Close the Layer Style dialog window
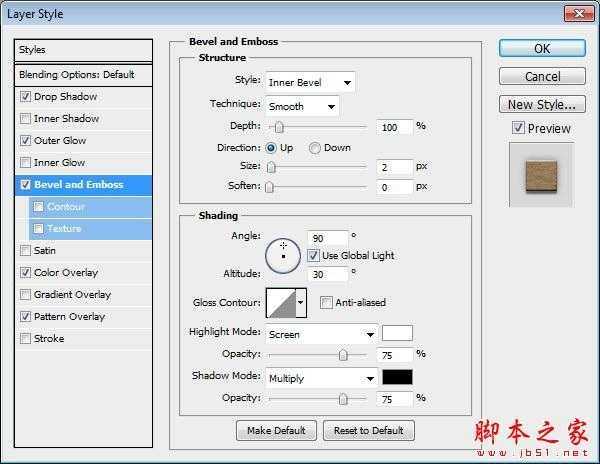This screenshot has height=464, width=600. pyautogui.click(x=575, y=13)
